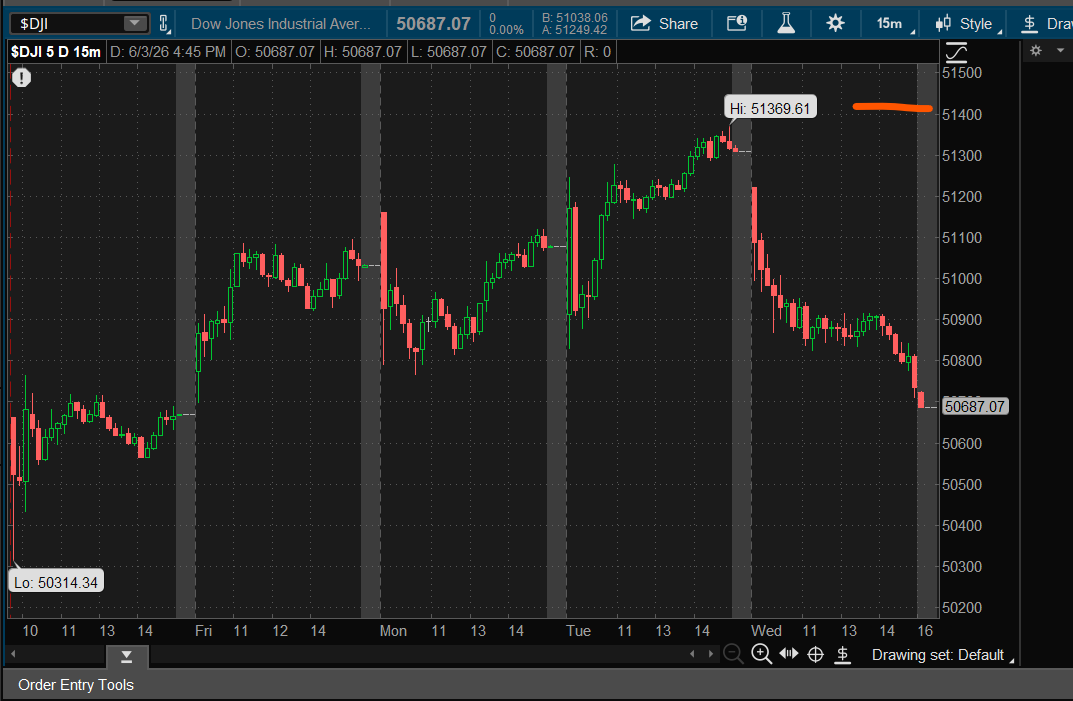Open Order Entry Tools panel
1073x701 pixels.
76,685
